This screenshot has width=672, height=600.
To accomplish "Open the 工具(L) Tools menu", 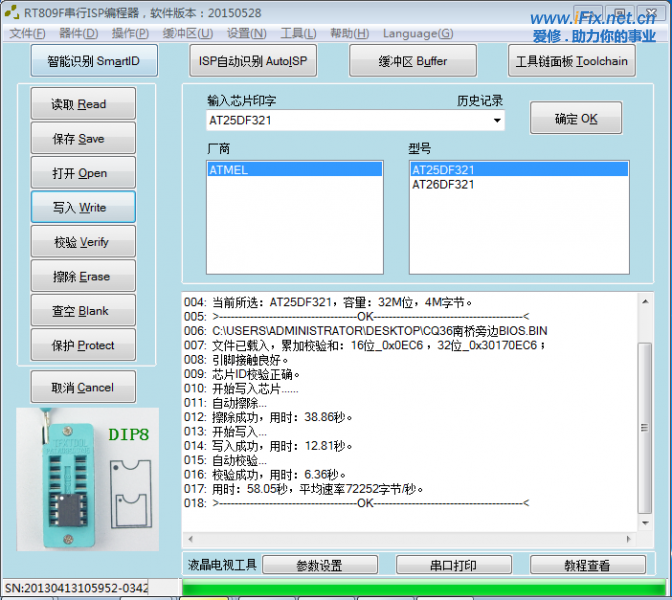I will (x=298, y=33).
